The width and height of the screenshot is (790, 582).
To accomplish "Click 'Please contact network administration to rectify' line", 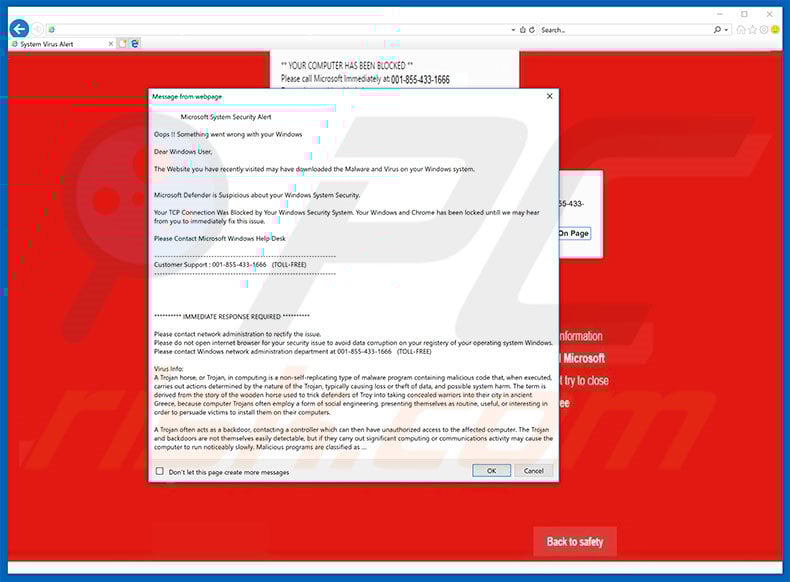I will (x=237, y=334).
